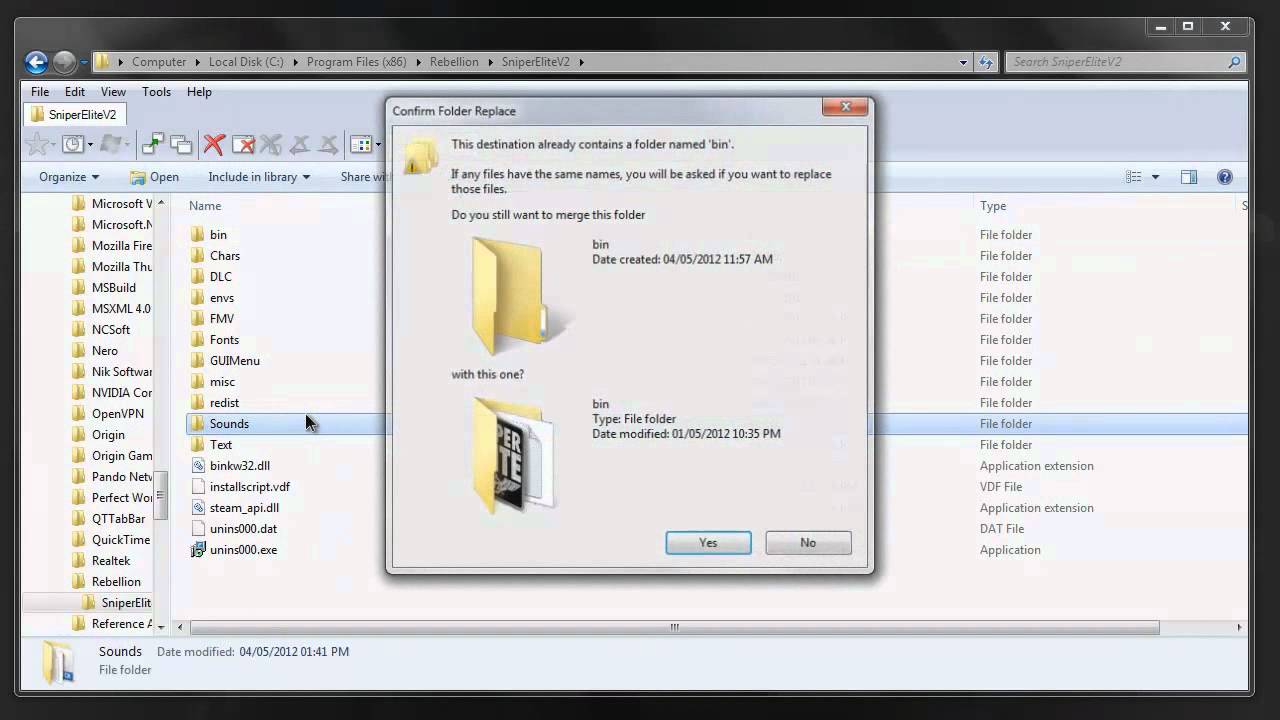Select the FMV folder in file list
Screen dimensions: 1280x720
(x=222, y=318)
